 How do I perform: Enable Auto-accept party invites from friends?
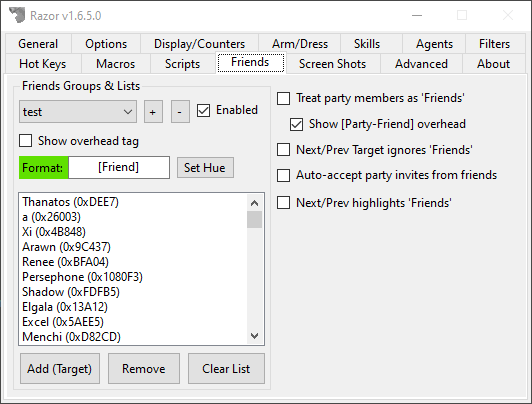point(284,175)
